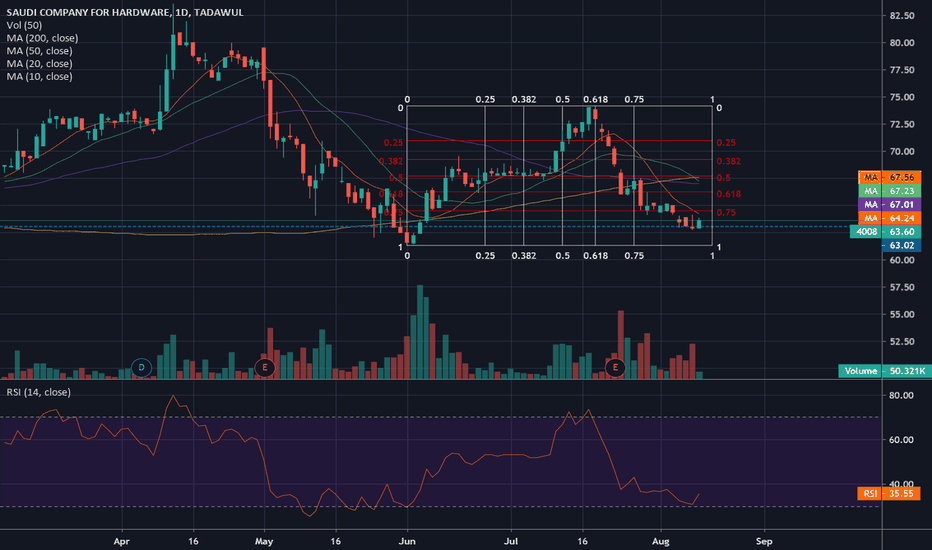This screenshot has width=932, height=550.
Task: Click the 60.00 RSI axis label
Action: [902, 440]
